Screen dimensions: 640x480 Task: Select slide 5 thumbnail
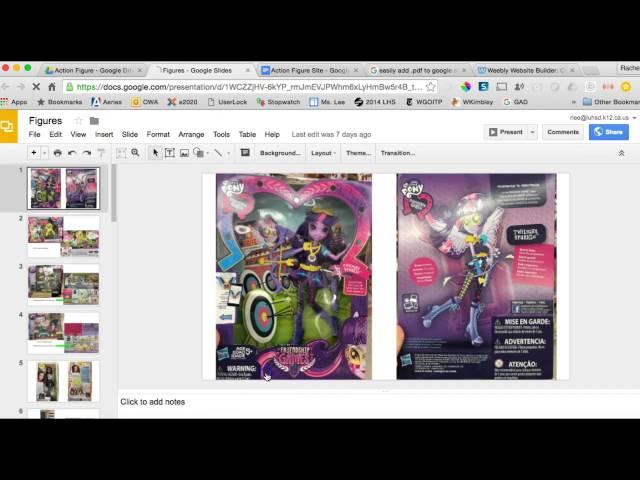point(63,381)
